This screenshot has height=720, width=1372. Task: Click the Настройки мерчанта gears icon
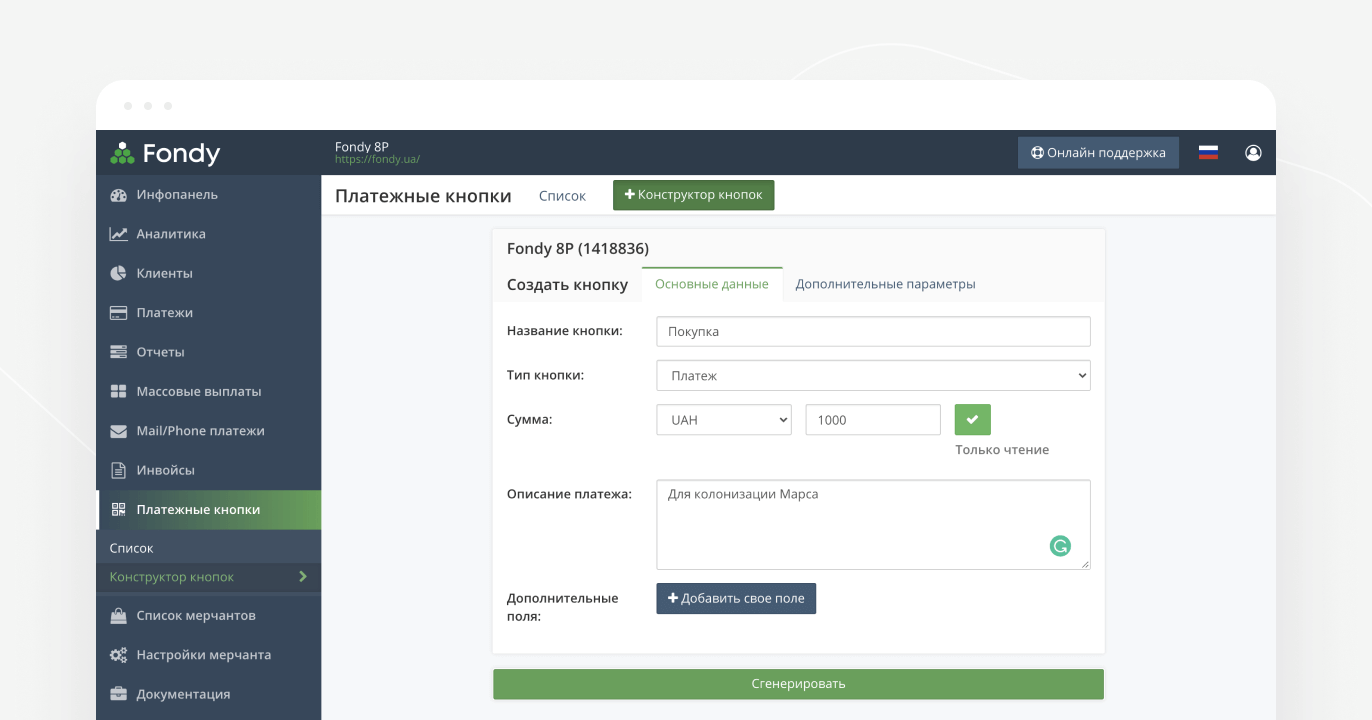coord(118,655)
